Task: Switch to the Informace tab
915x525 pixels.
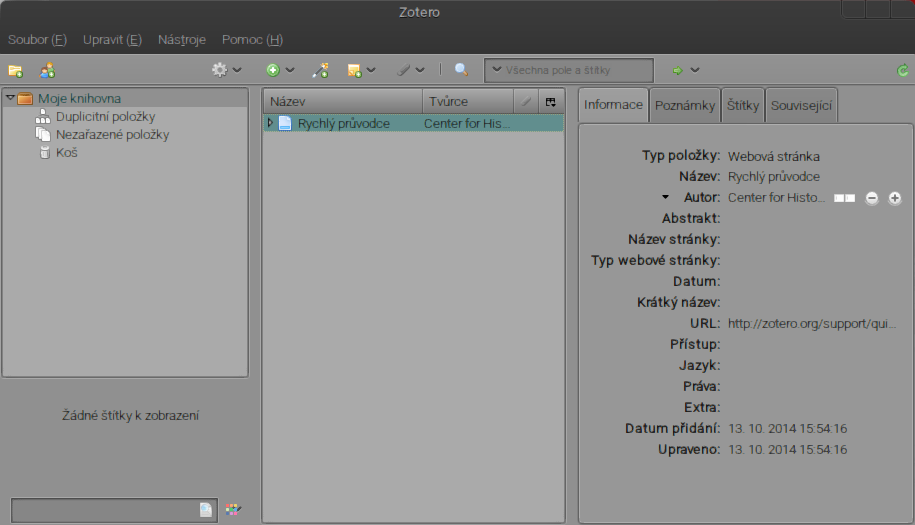Action: pos(613,105)
